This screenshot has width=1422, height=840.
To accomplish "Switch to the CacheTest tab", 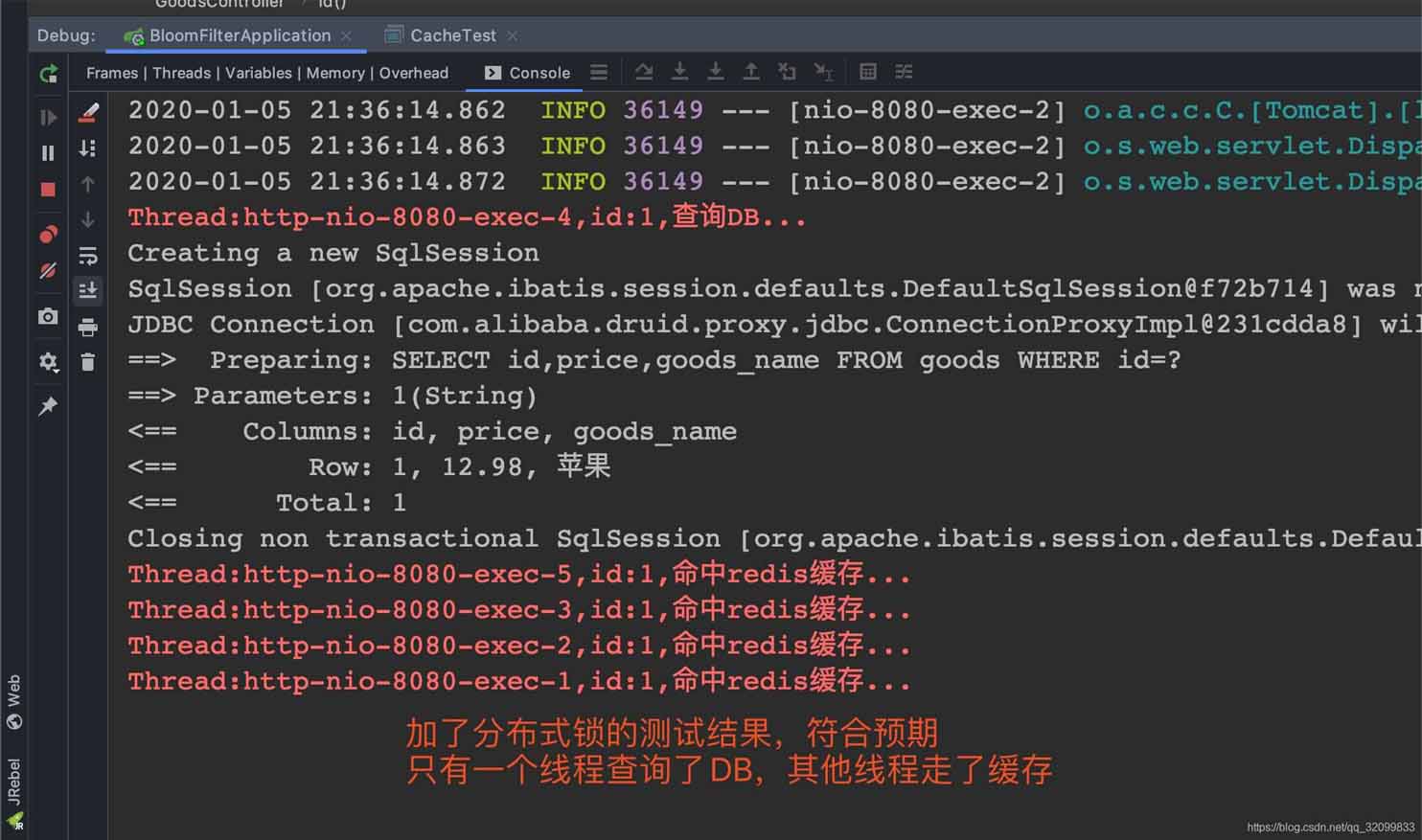I will [x=451, y=34].
